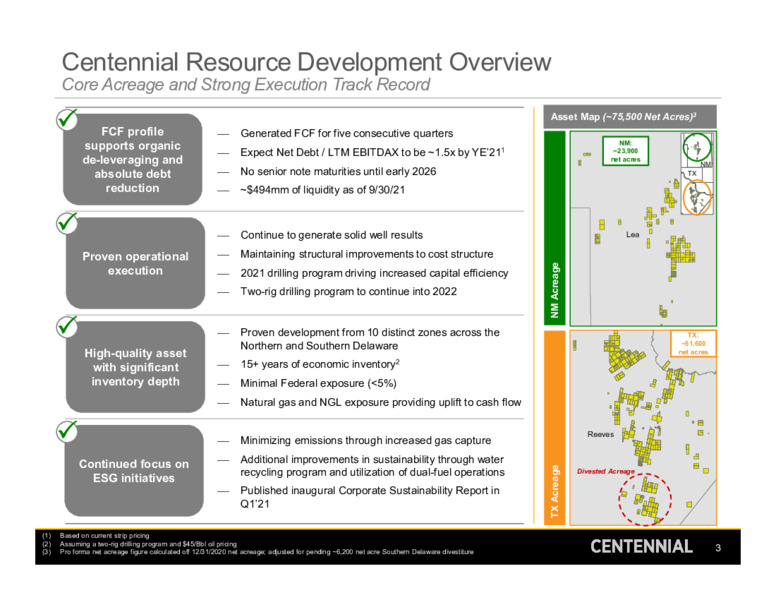
Task: Click subtitle 'Core Acreage and Strong Execution Track Record'
Action: pyautogui.click(x=246, y=85)
